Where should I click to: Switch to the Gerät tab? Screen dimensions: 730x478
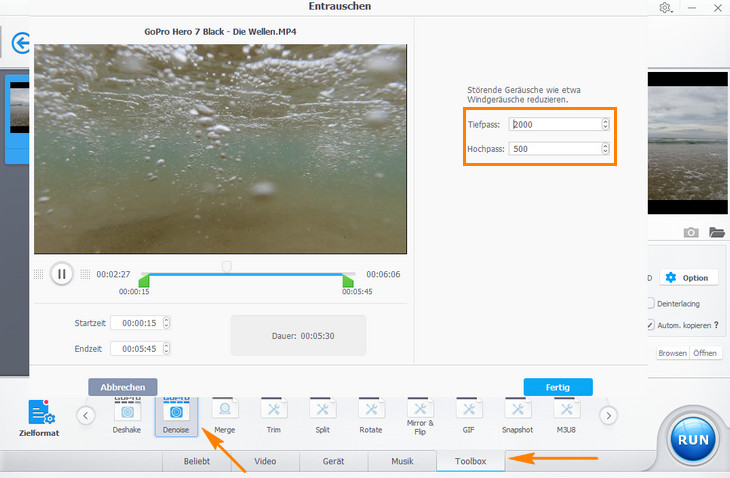point(334,461)
